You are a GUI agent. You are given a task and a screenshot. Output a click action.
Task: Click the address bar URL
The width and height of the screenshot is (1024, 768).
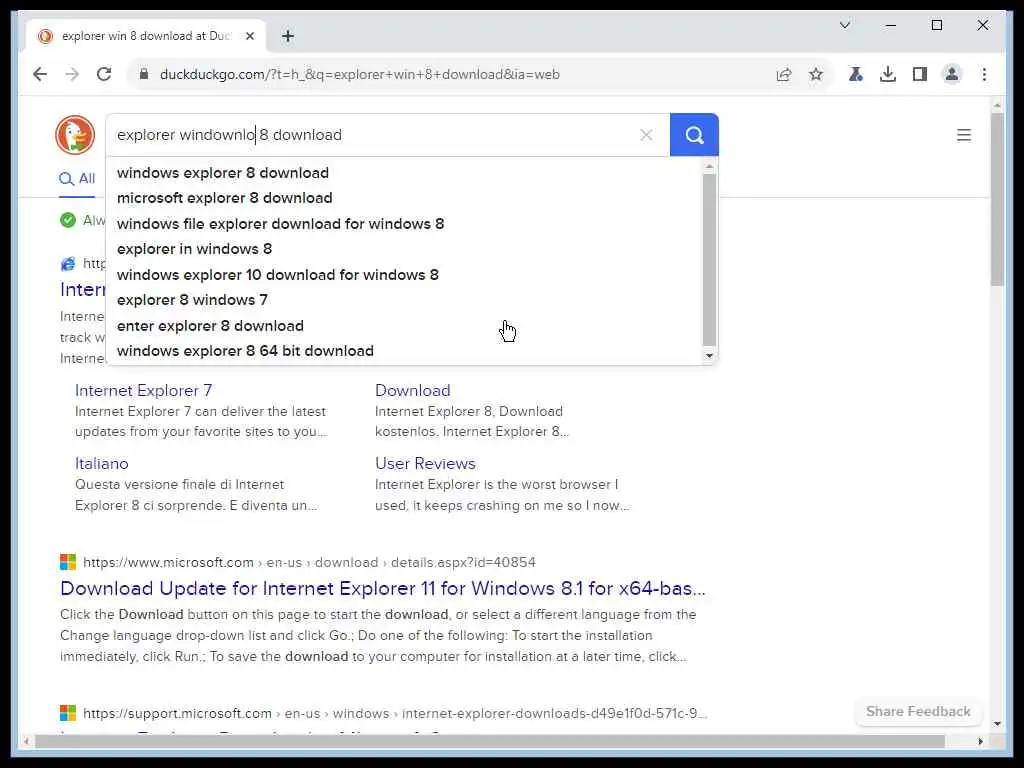(360, 74)
